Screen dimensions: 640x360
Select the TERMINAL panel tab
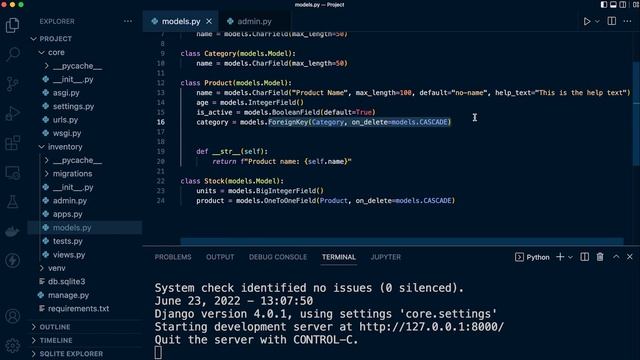point(339,257)
